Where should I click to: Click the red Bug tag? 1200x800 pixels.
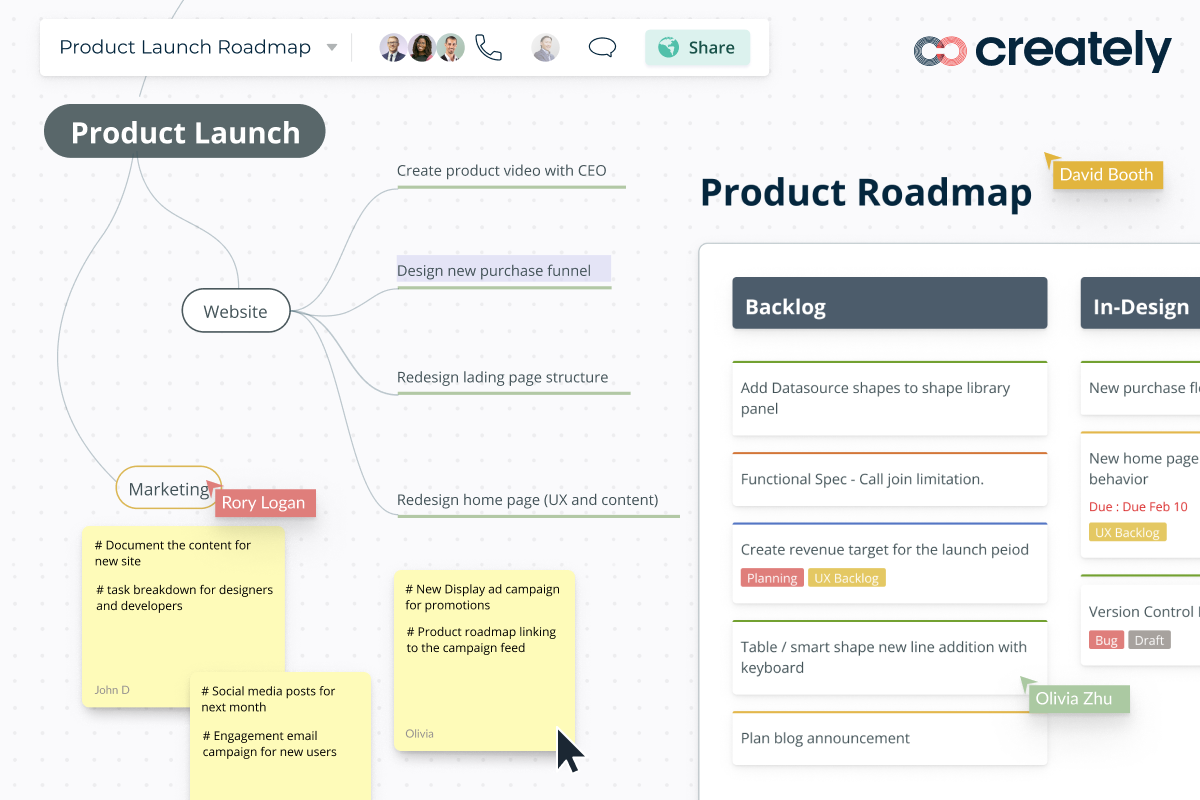1106,640
